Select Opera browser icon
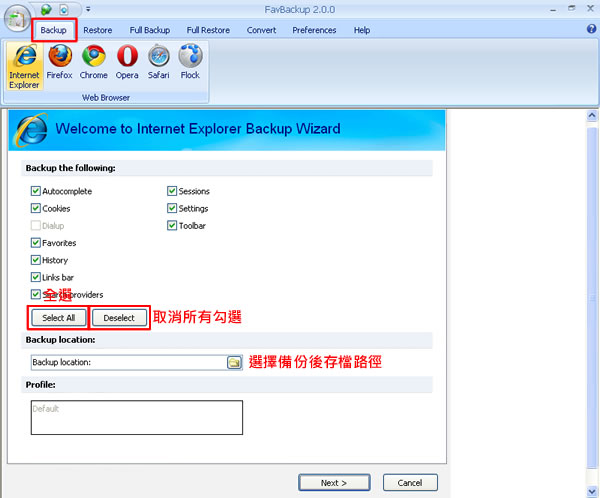600x498 pixels. coord(127,62)
